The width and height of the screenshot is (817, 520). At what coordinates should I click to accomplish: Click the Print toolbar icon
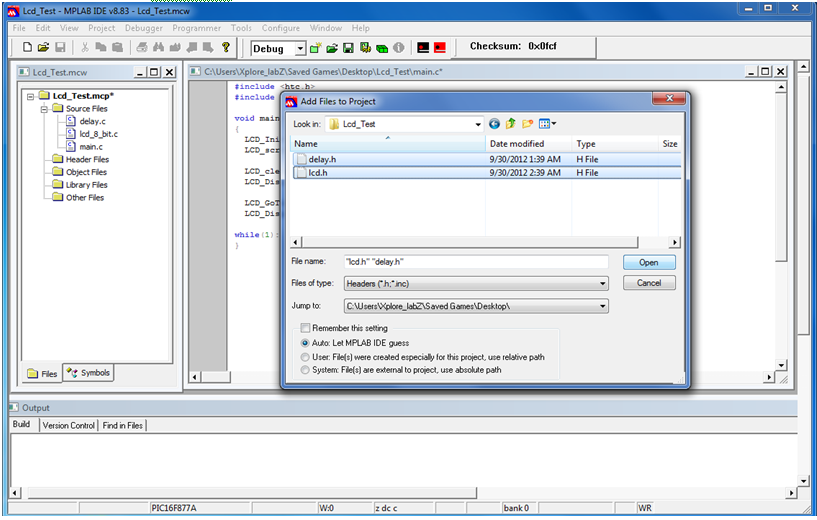(x=142, y=47)
